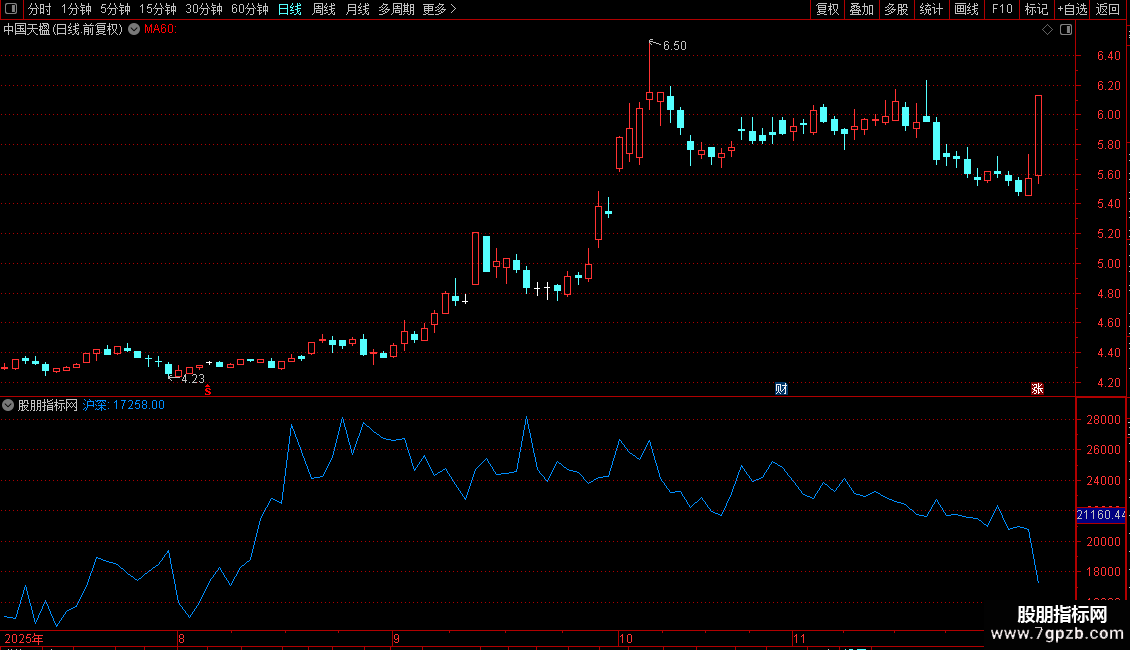This screenshot has height=650, width=1130.
Task: Open the 统计 statistics tool
Action: (x=931, y=9)
